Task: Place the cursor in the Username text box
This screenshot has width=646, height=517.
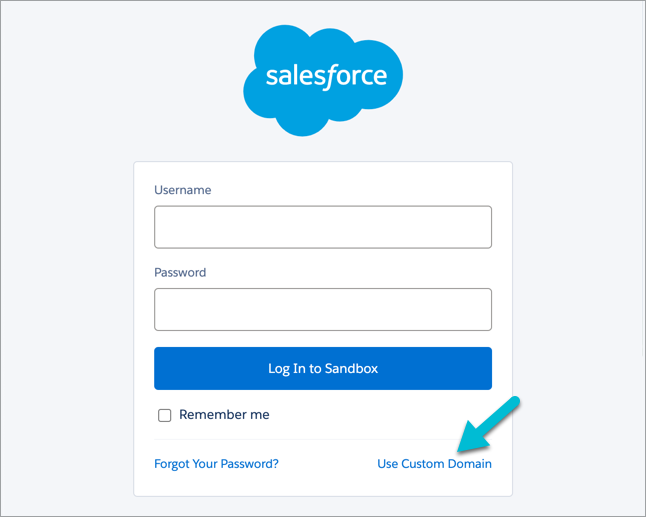Action: (323, 227)
